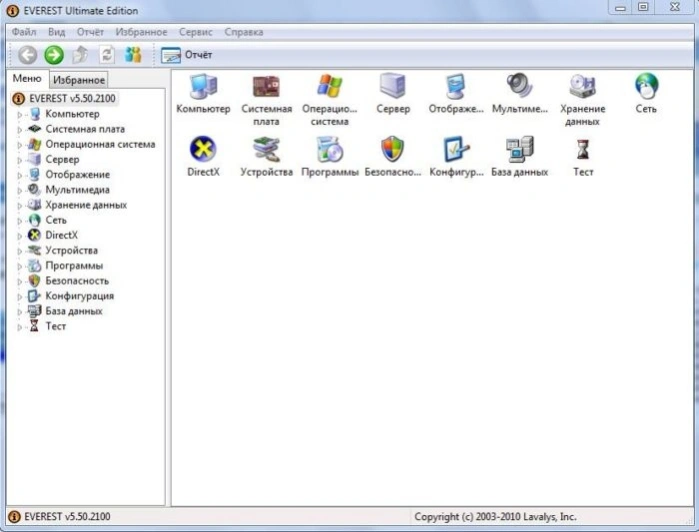Open the Тест hourglass icon in main pane
The height and width of the screenshot is (532, 699).
[x=583, y=149]
